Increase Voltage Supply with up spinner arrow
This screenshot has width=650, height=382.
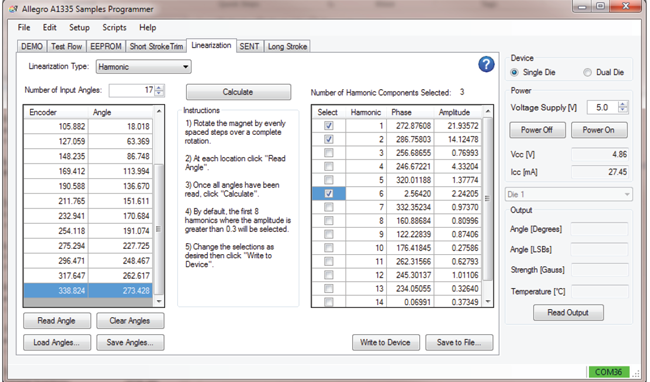click(x=623, y=104)
